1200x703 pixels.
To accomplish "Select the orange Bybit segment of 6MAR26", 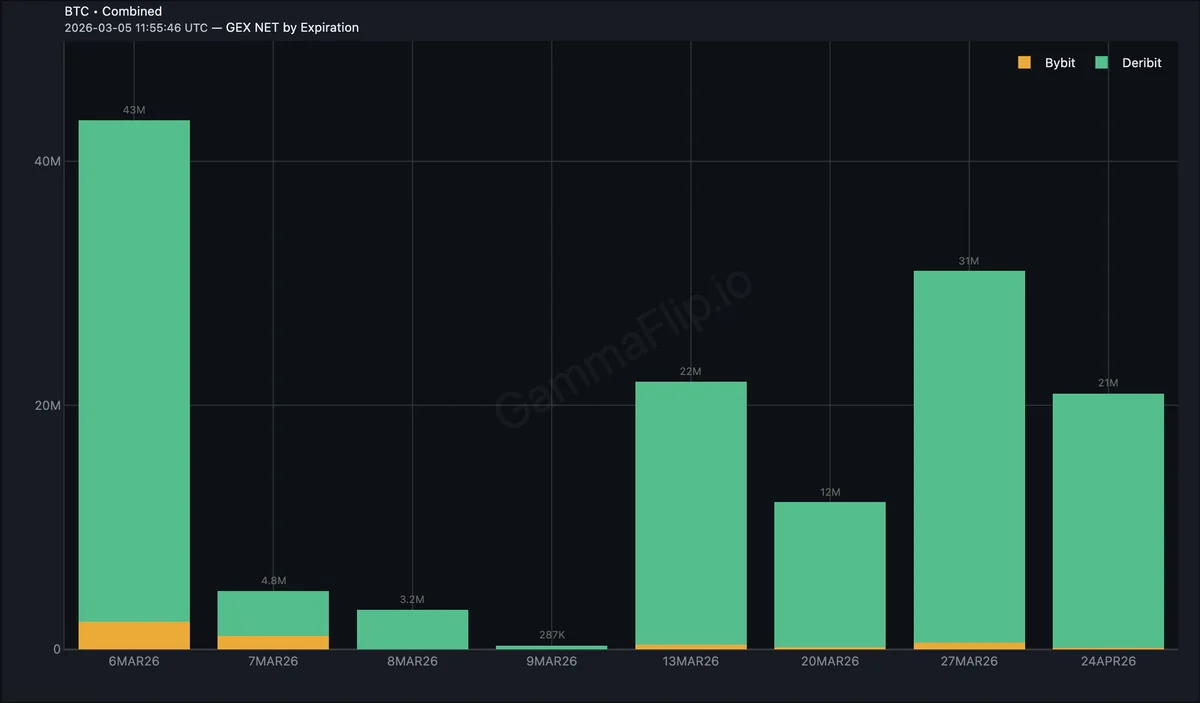I will point(134,635).
